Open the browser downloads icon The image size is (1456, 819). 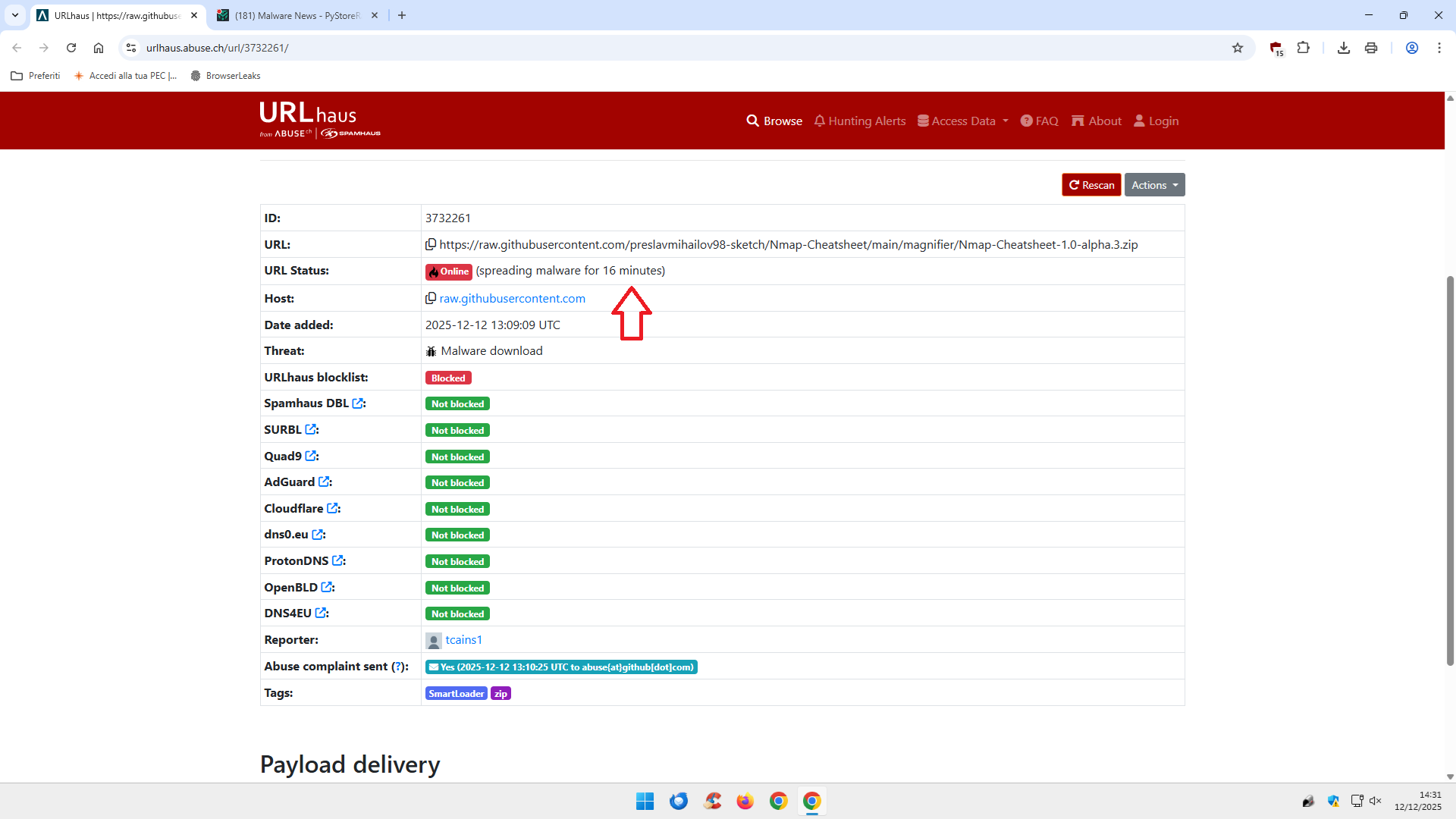pos(1344,48)
